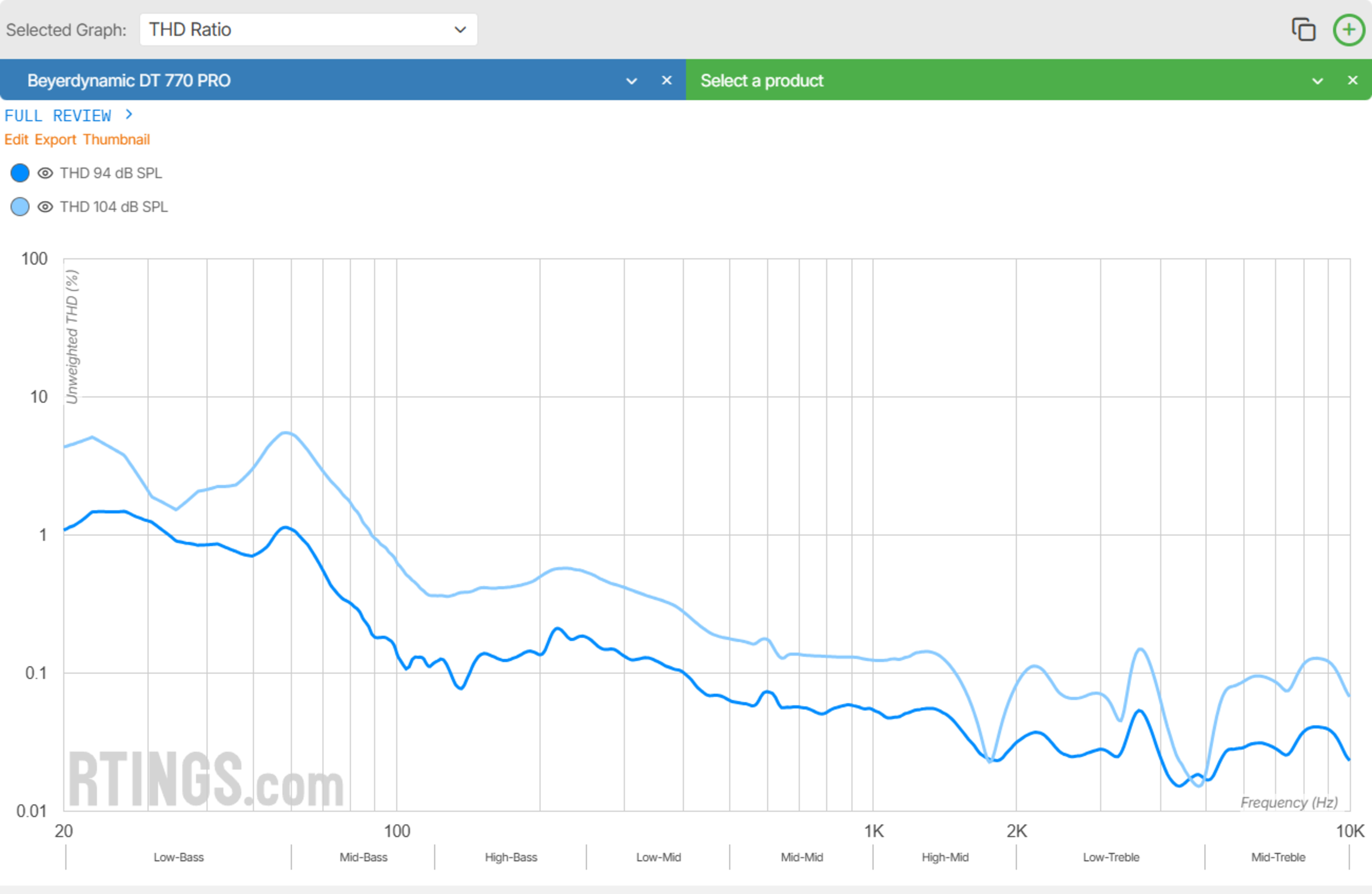The image size is (1372, 894).
Task: Expand the Select a product chevron
Action: click(x=1317, y=81)
